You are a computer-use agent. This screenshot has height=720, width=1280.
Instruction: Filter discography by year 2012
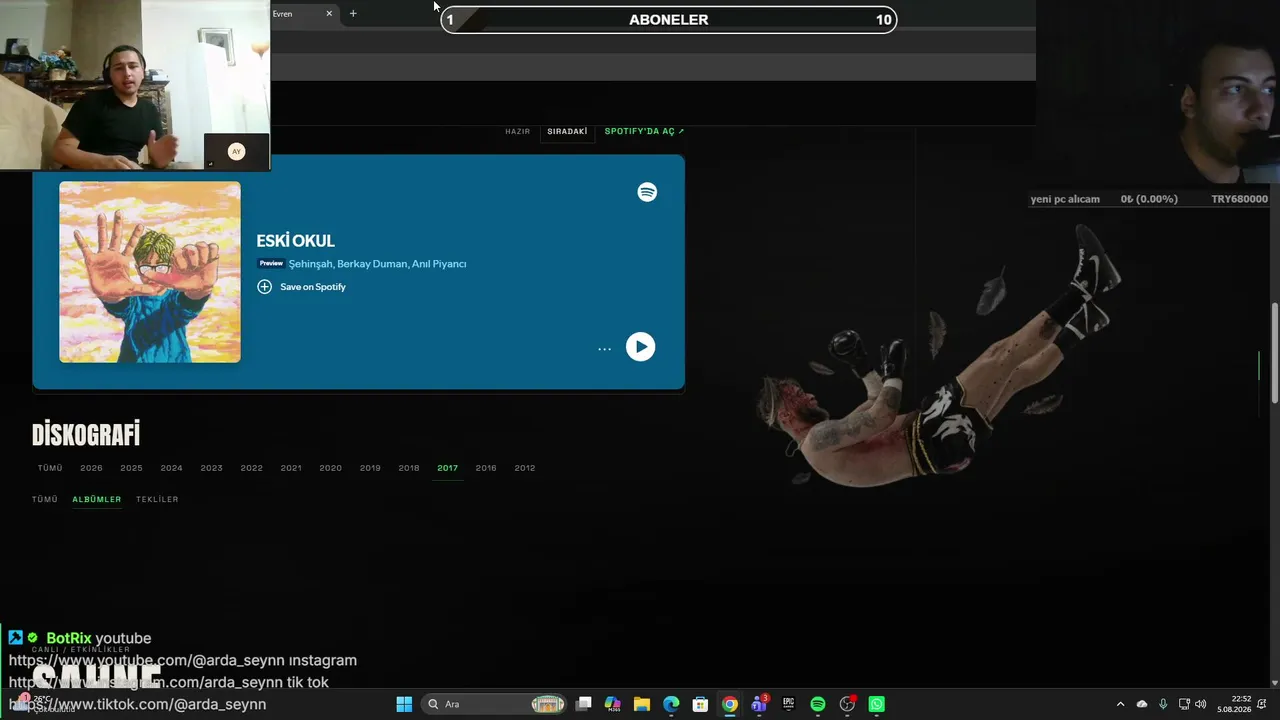[525, 468]
